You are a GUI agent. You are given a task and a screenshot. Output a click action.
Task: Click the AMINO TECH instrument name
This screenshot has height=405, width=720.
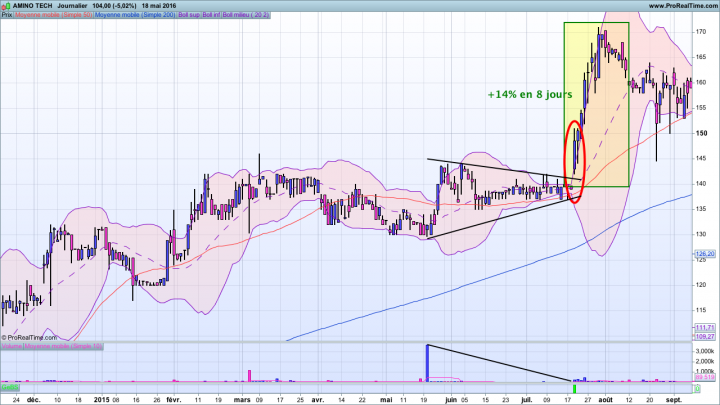coord(33,6)
